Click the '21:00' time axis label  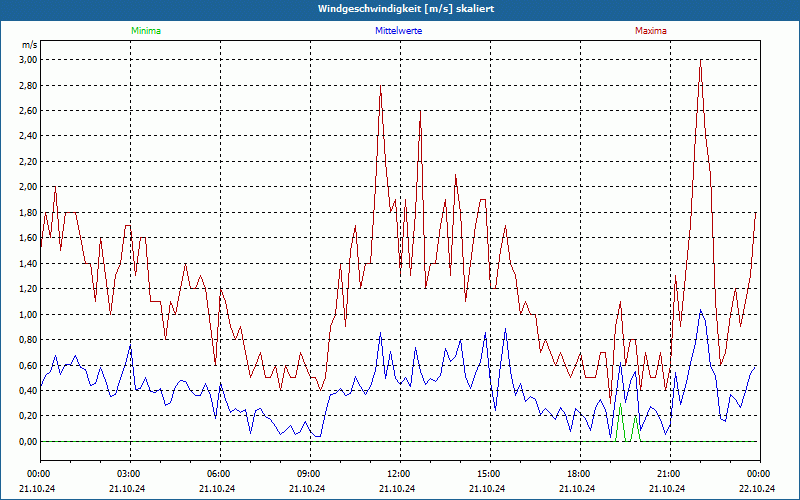coord(670,474)
